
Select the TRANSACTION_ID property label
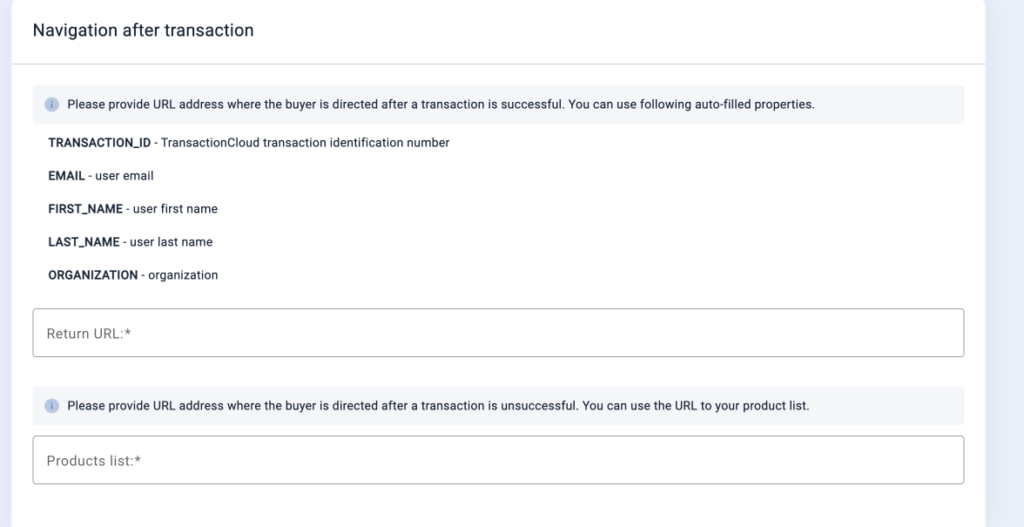click(99, 142)
